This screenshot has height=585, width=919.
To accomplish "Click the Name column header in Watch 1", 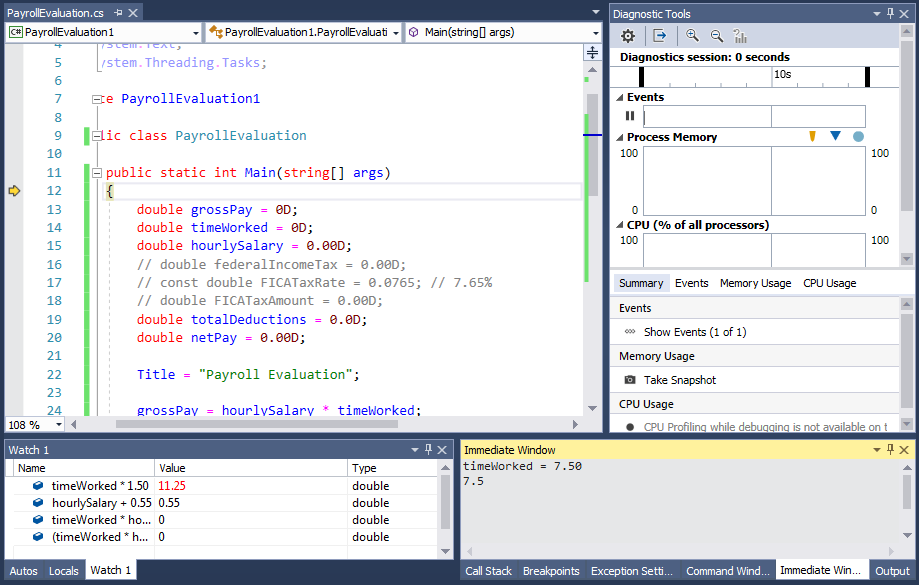I will point(84,468).
